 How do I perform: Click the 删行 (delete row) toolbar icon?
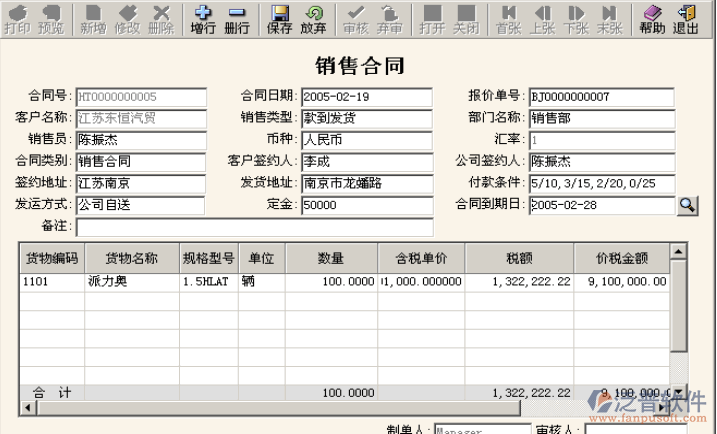(237, 19)
